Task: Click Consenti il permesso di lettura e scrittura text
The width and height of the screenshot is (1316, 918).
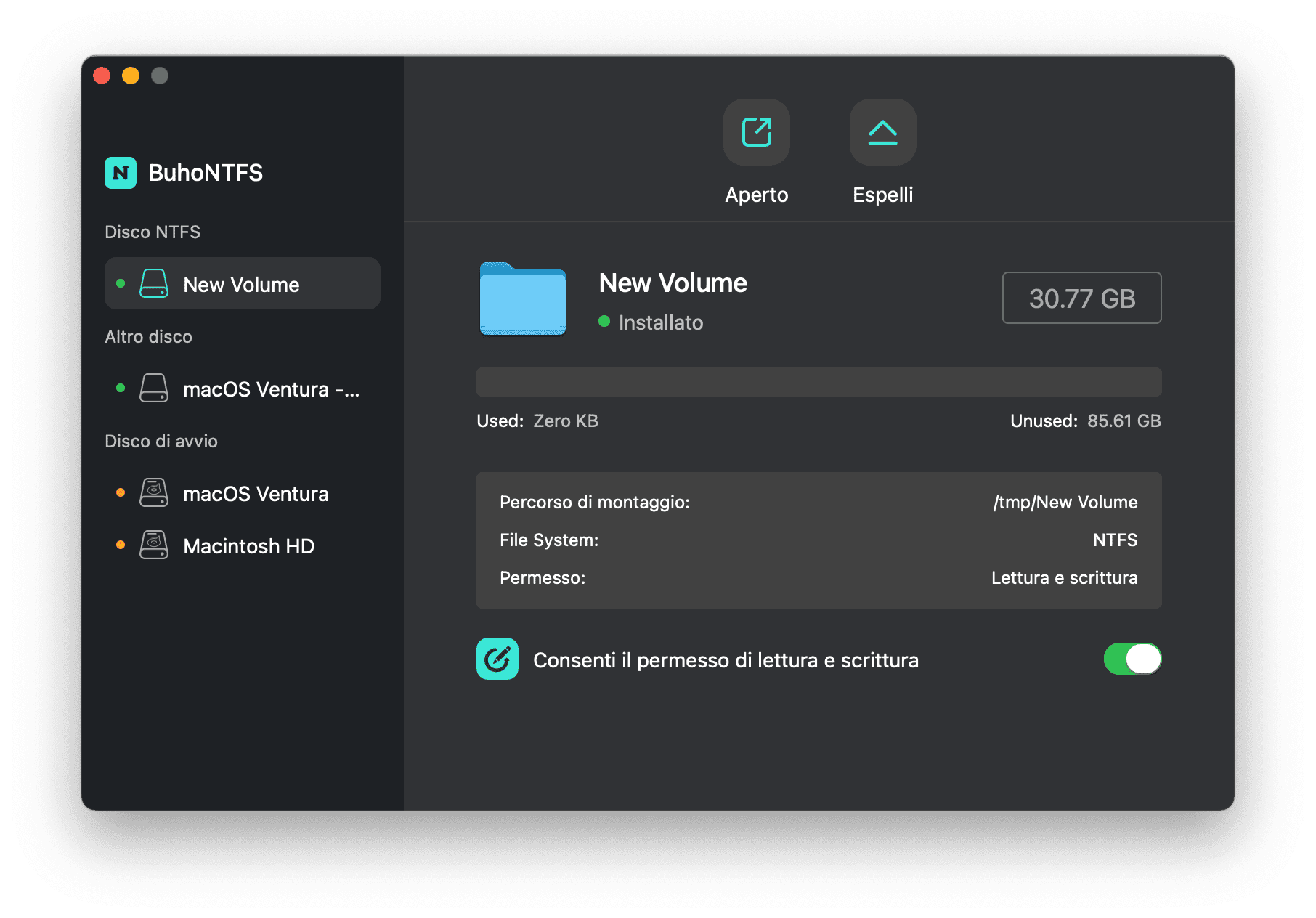Action: (x=726, y=660)
